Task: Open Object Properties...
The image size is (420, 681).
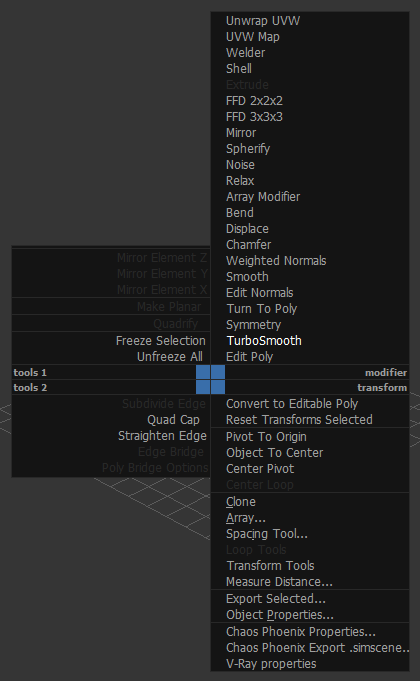Action: (280, 615)
